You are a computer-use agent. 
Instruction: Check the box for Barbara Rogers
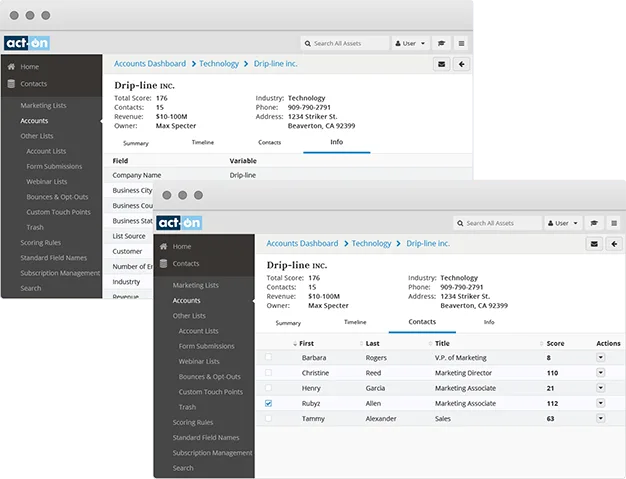[x=268, y=357]
